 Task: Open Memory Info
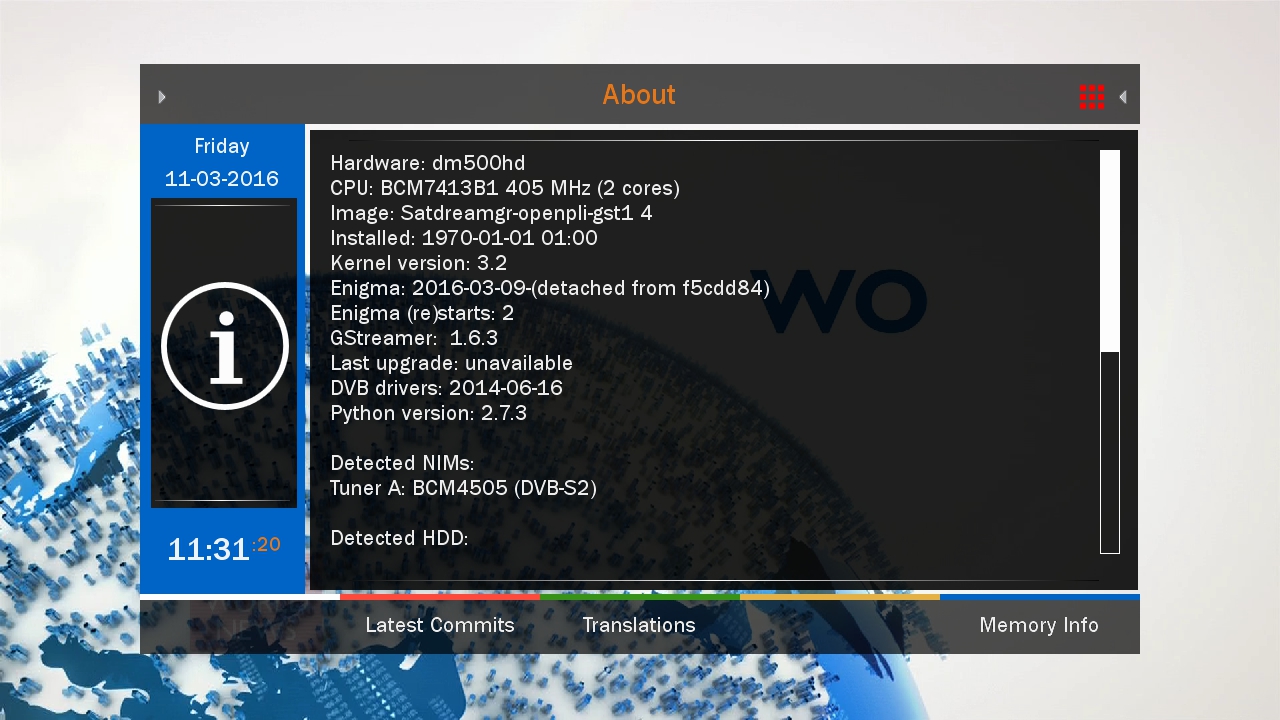pos(1039,625)
